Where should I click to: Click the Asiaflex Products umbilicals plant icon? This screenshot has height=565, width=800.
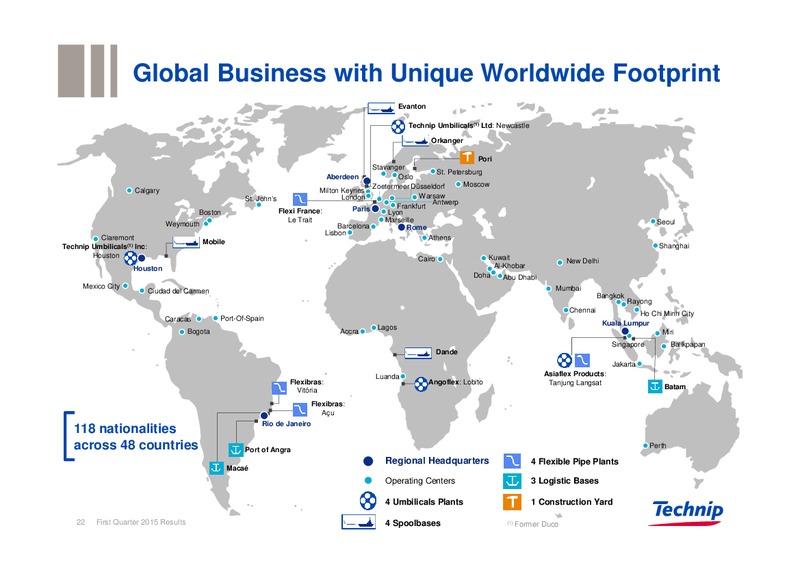(x=564, y=360)
